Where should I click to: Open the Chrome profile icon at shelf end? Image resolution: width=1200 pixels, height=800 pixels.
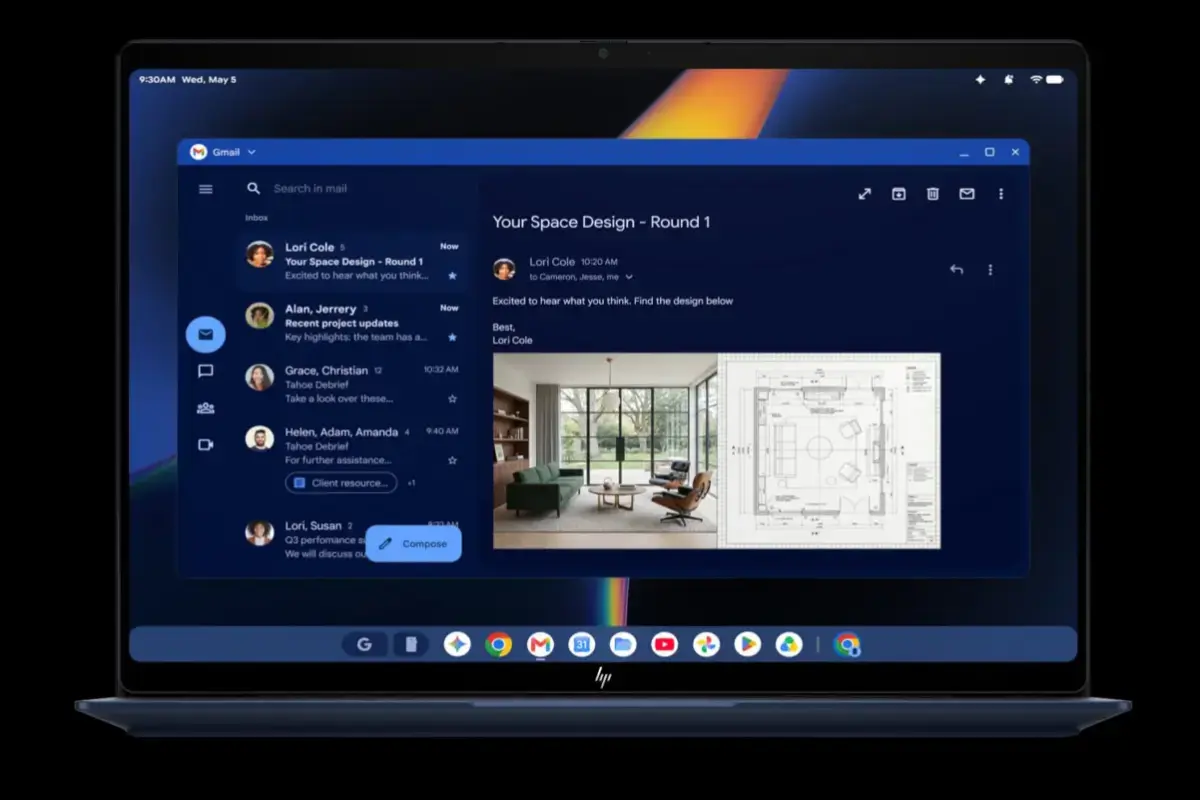click(x=848, y=645)
